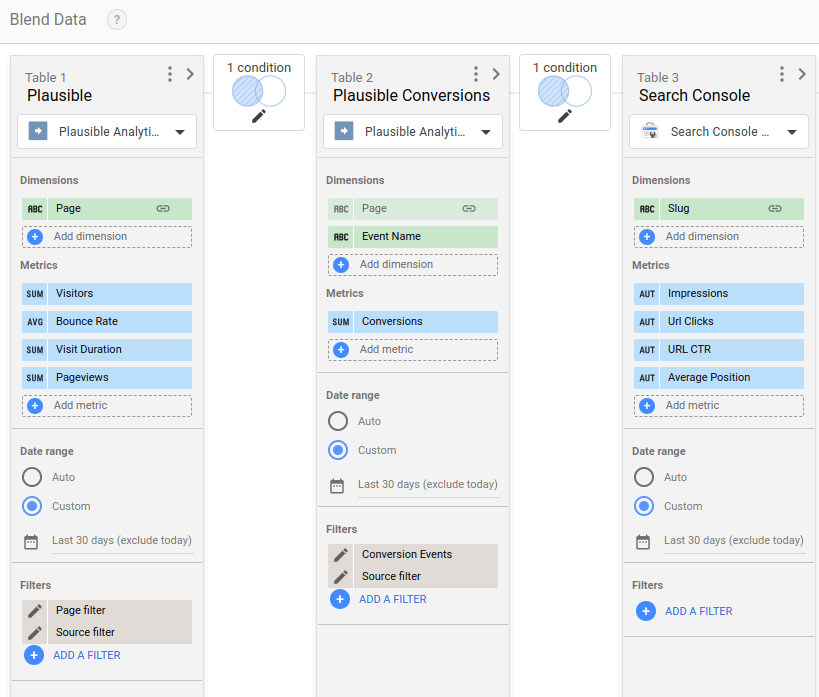Open the Search Console data source dropdown
Screen dimensions: 819x697
pos(718,131)
